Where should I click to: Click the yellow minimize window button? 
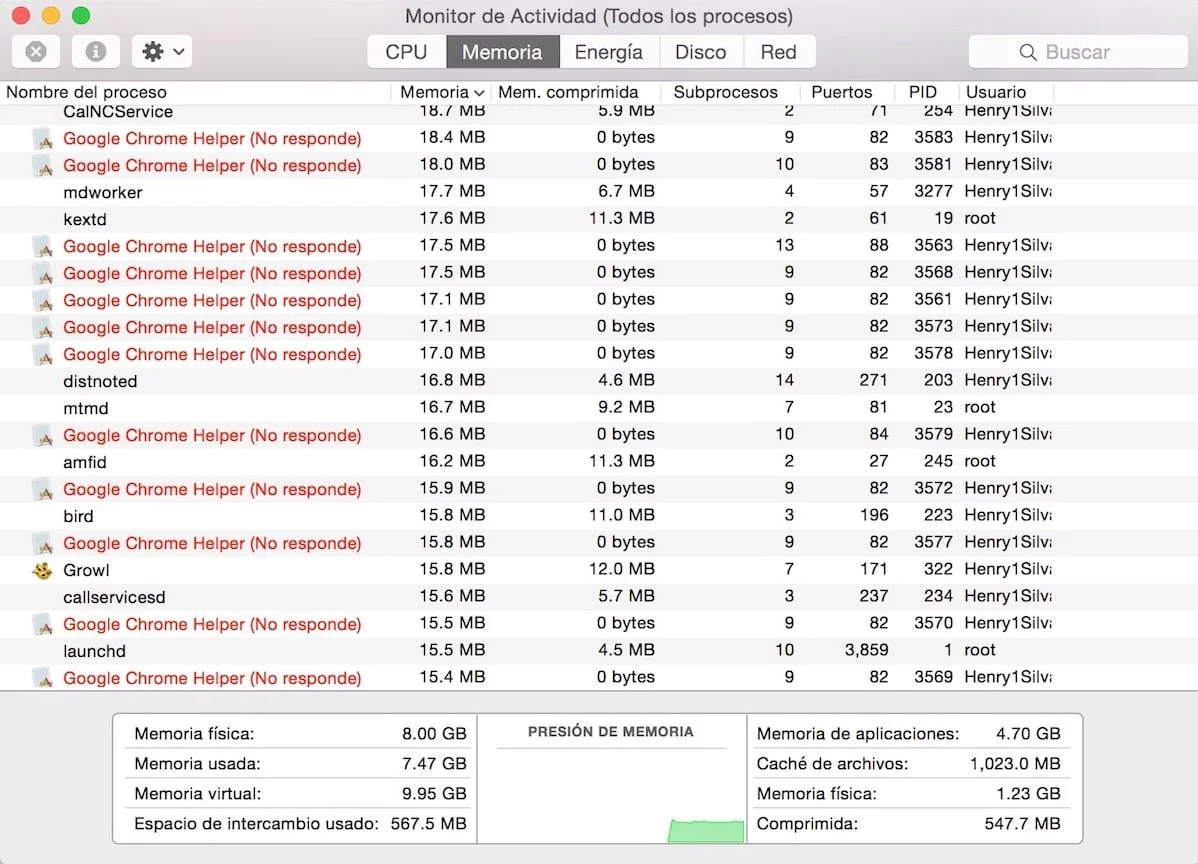click(x=50, y=15)
